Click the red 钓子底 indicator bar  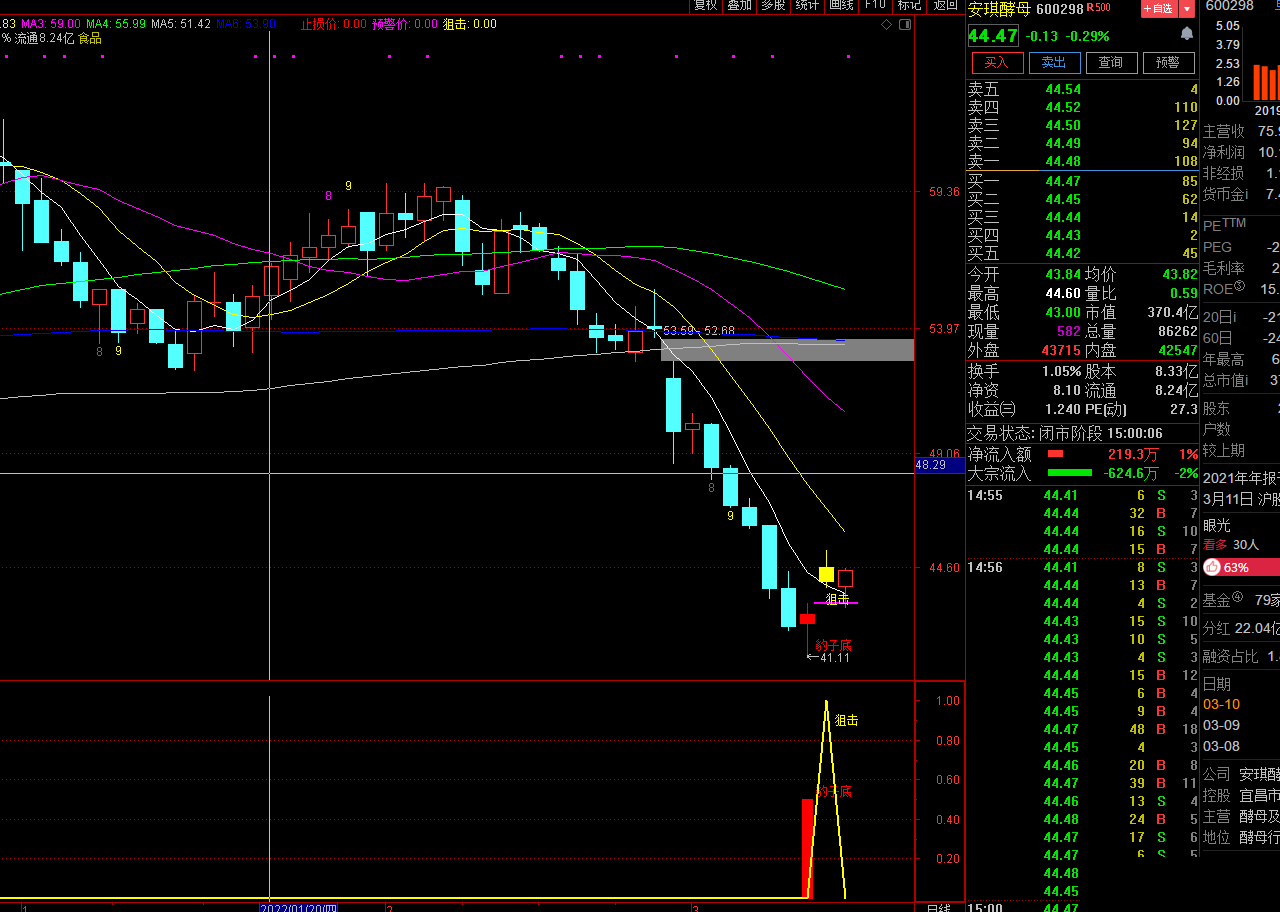[x=807, y=848]
